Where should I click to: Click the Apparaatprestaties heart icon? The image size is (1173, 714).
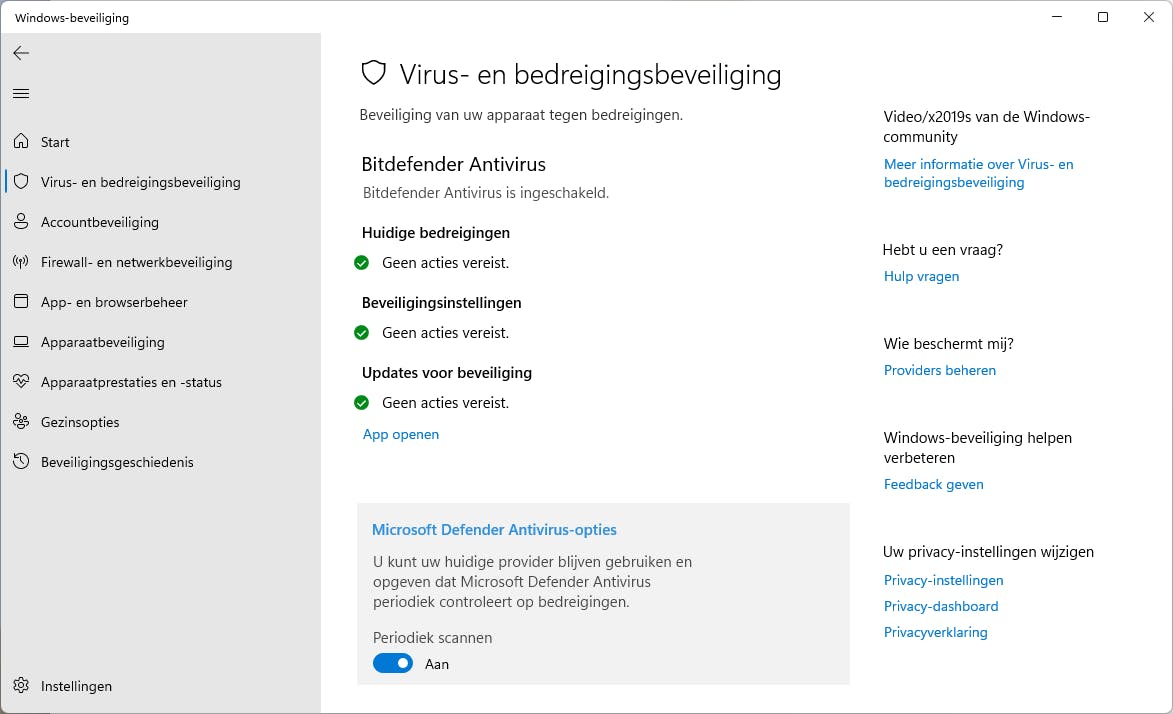point(21,382)
